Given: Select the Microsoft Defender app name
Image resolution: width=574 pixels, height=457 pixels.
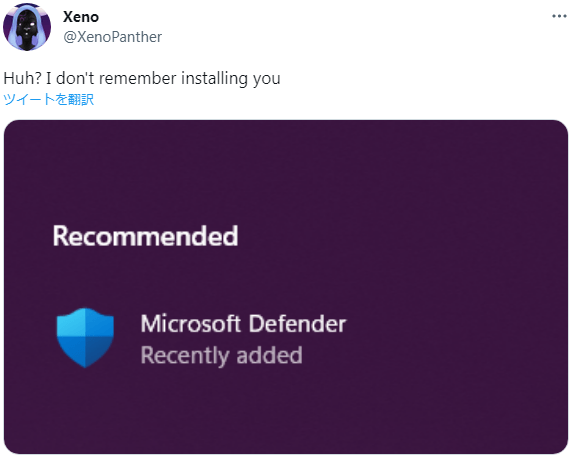Looking at the screenshot, I should pyautogui.click(x=243, y=323).
